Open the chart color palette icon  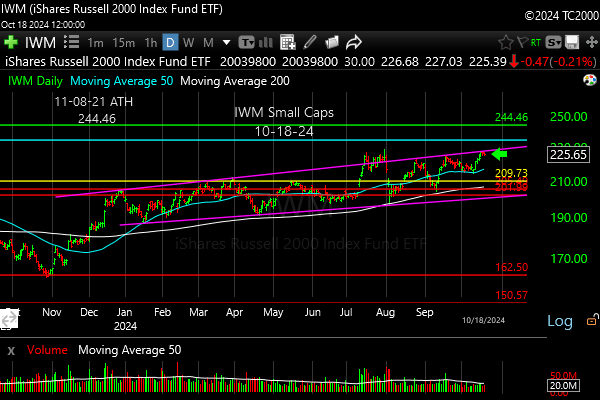point(590,80)
